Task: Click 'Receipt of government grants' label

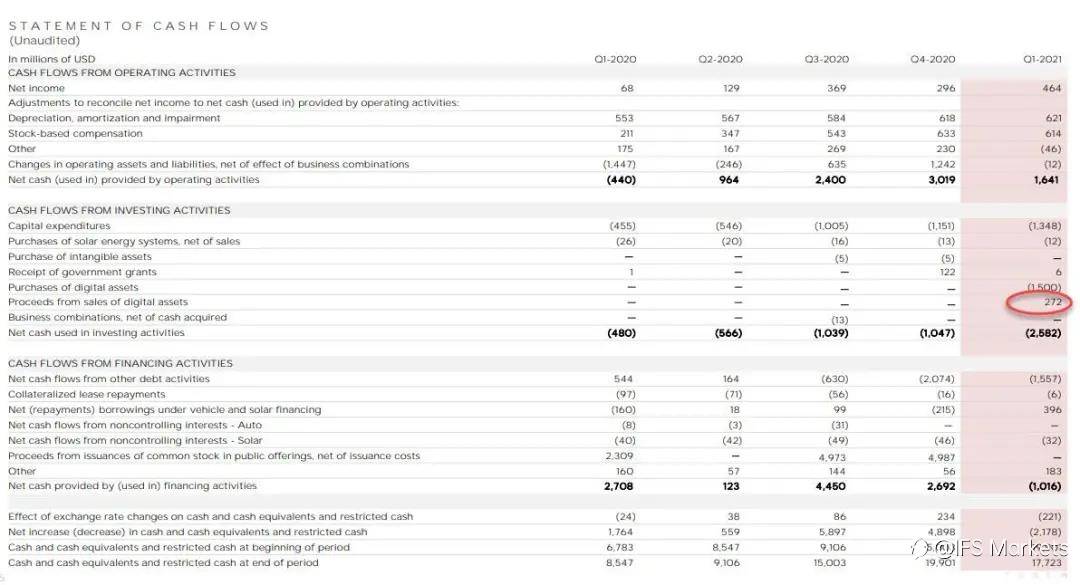Action: click(82, 271)
